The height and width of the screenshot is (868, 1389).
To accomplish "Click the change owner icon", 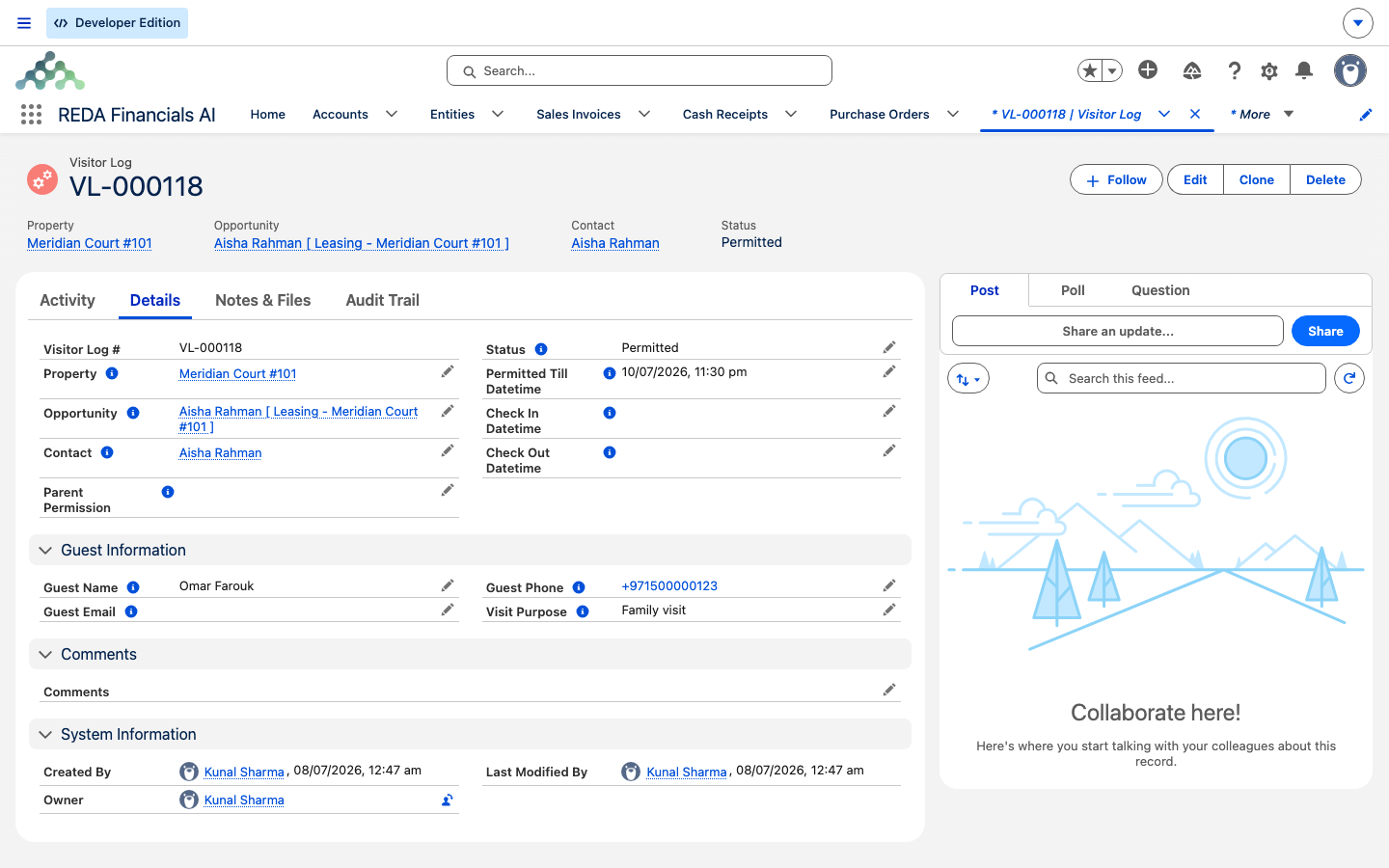I will pyautogui.click(x=448, y=800).
